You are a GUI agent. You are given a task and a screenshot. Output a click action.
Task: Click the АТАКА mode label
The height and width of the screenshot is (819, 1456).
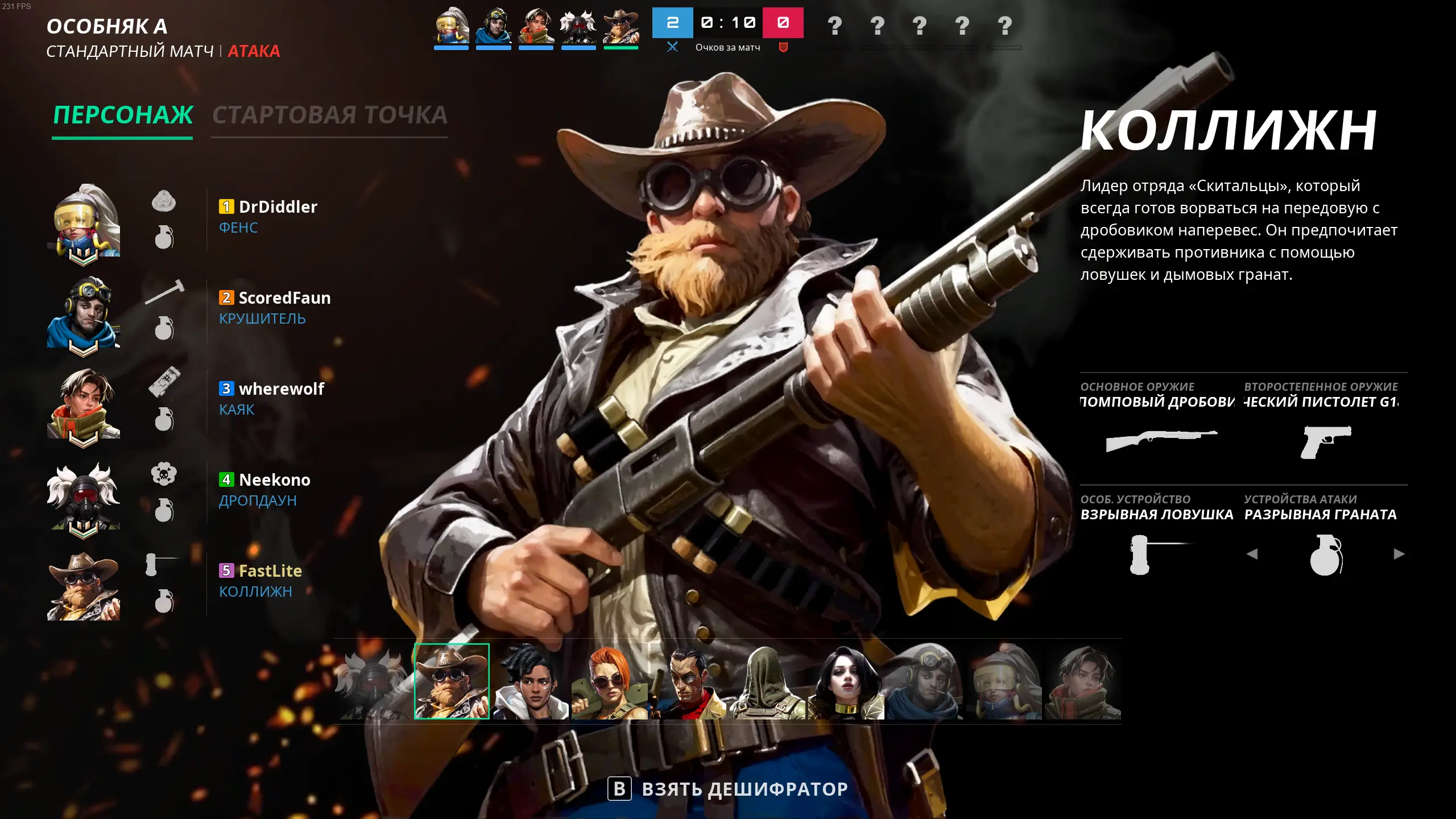[x=254, y=51]
